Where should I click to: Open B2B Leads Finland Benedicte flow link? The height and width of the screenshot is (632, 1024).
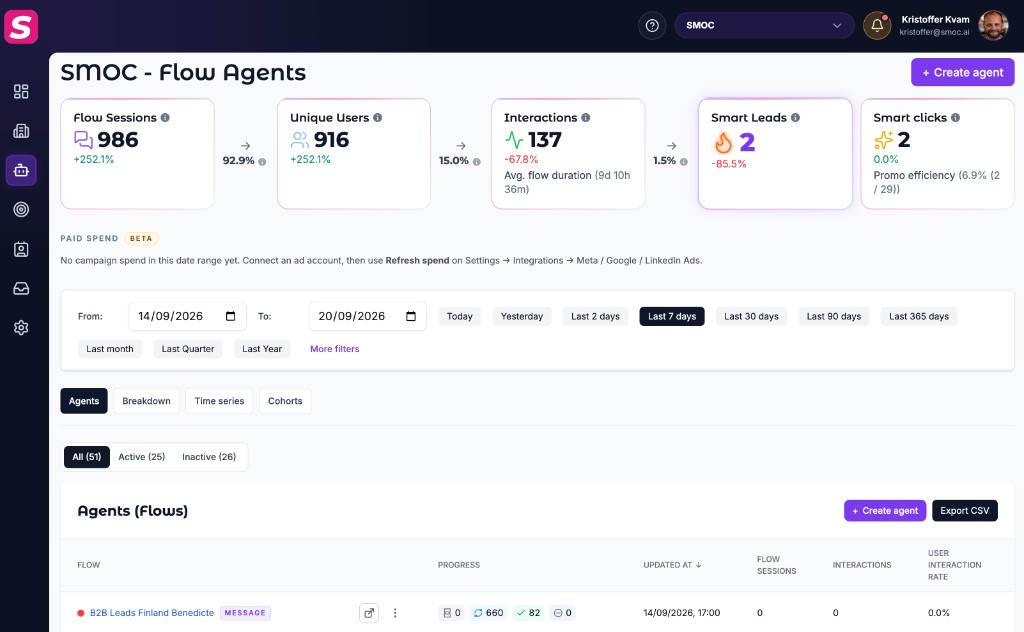coord(152,612)
